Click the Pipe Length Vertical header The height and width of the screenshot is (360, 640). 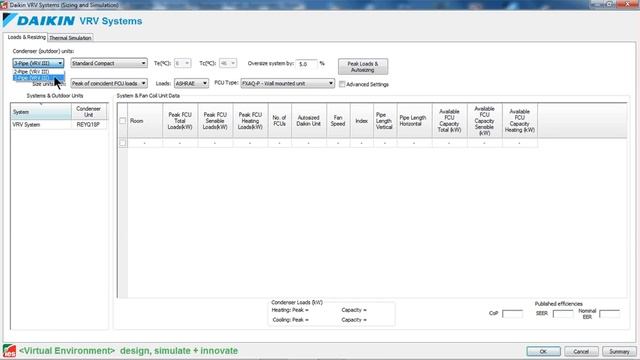(x=384, y=121)
